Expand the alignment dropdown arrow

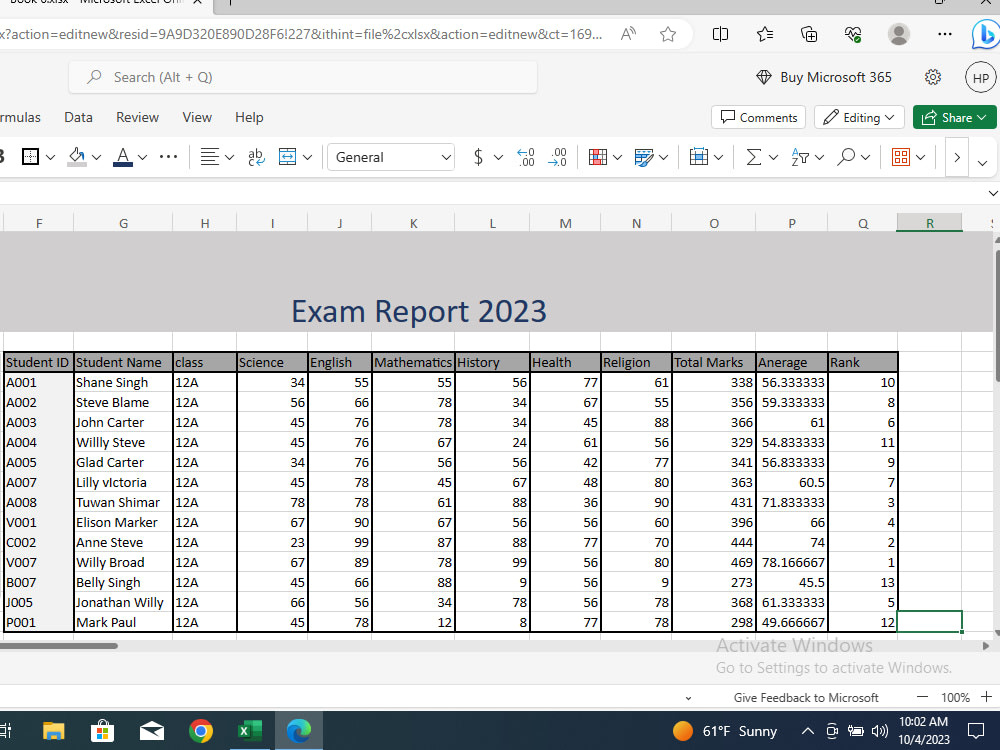[x=229, y=158]
